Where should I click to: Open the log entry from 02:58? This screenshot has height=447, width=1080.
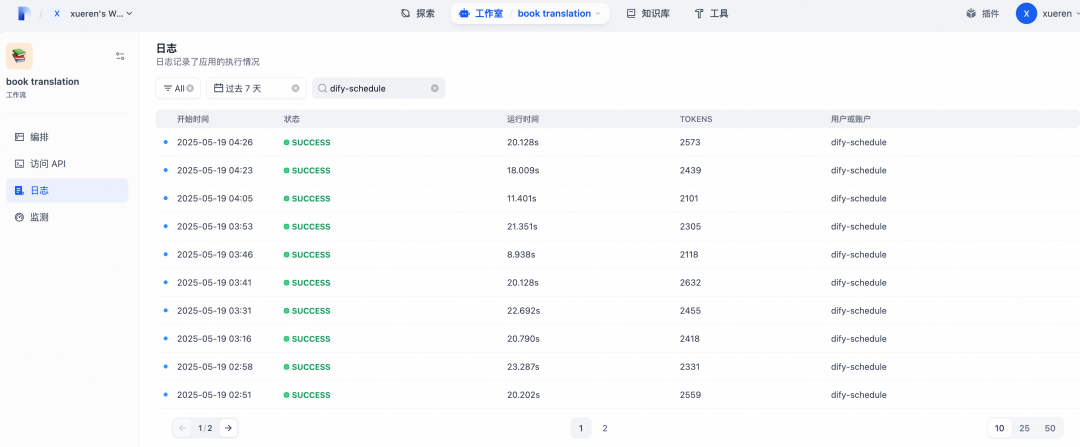(x=617, y=367)
